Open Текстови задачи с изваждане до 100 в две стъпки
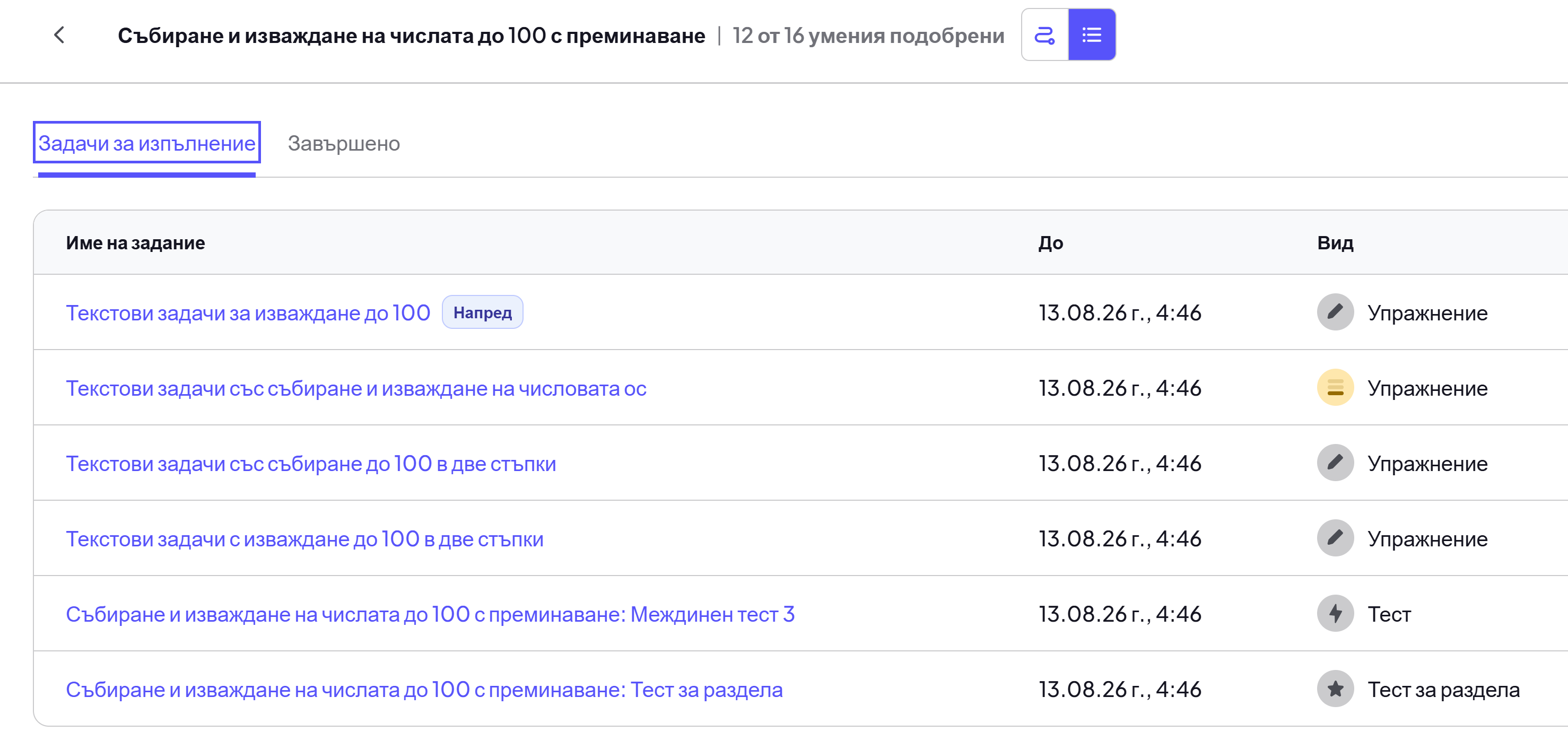This screenshot has width=1568, height=749. coord(304,539)
